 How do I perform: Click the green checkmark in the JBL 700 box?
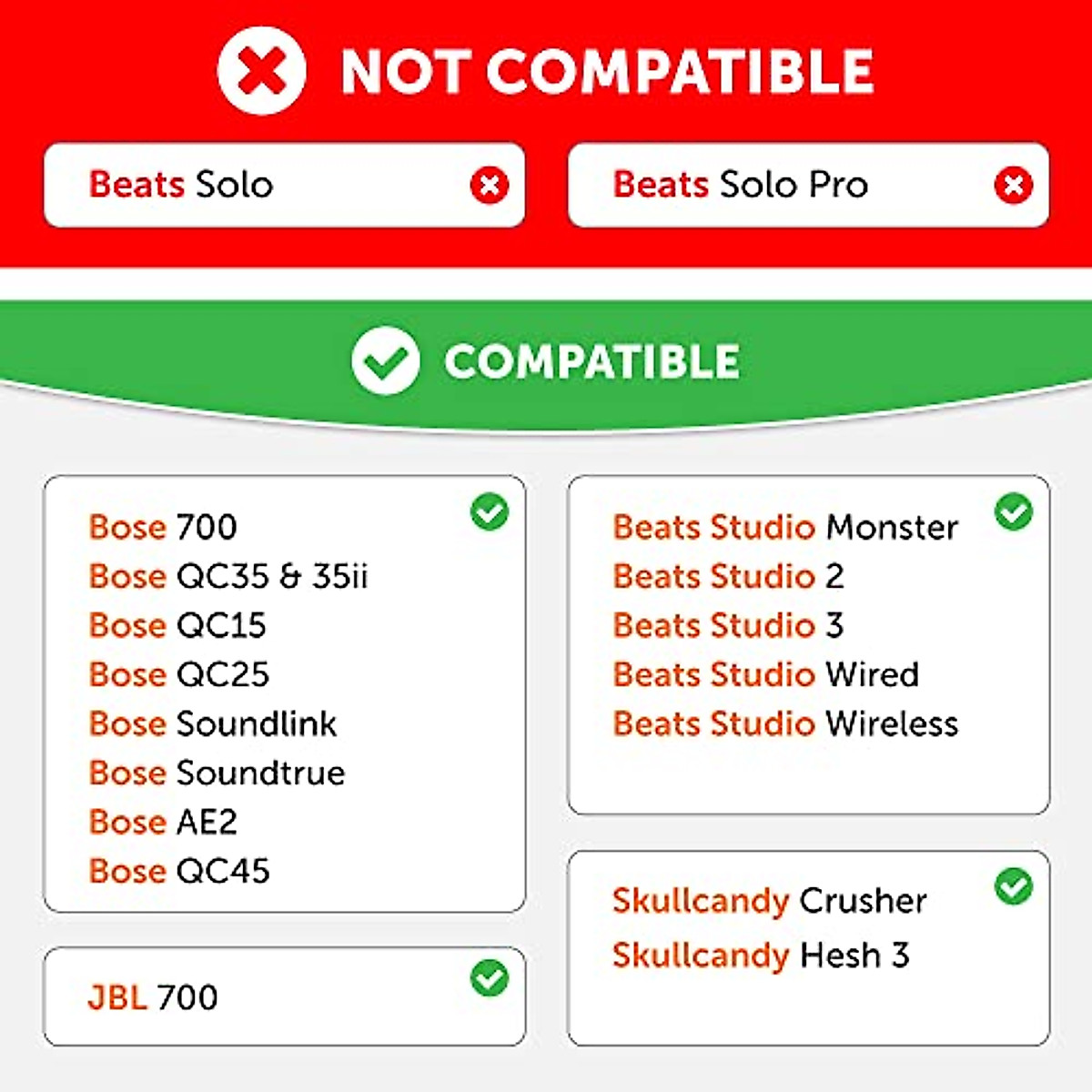tap(490, 979)
